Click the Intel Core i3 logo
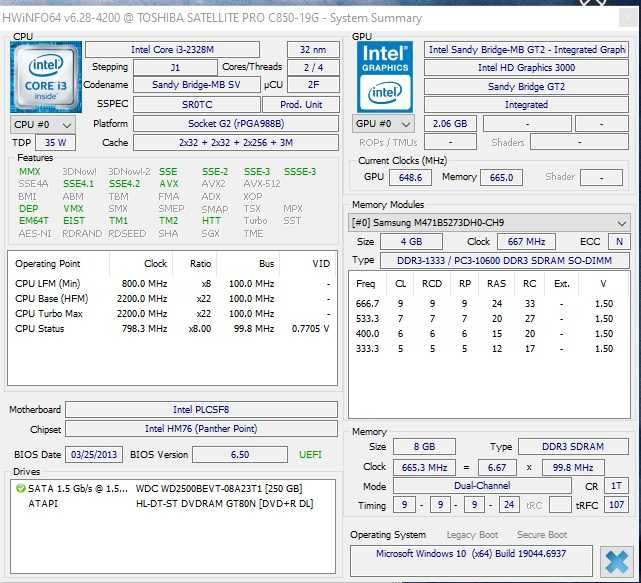The width and height of the screenshot is (641, 583). point(46,77)
